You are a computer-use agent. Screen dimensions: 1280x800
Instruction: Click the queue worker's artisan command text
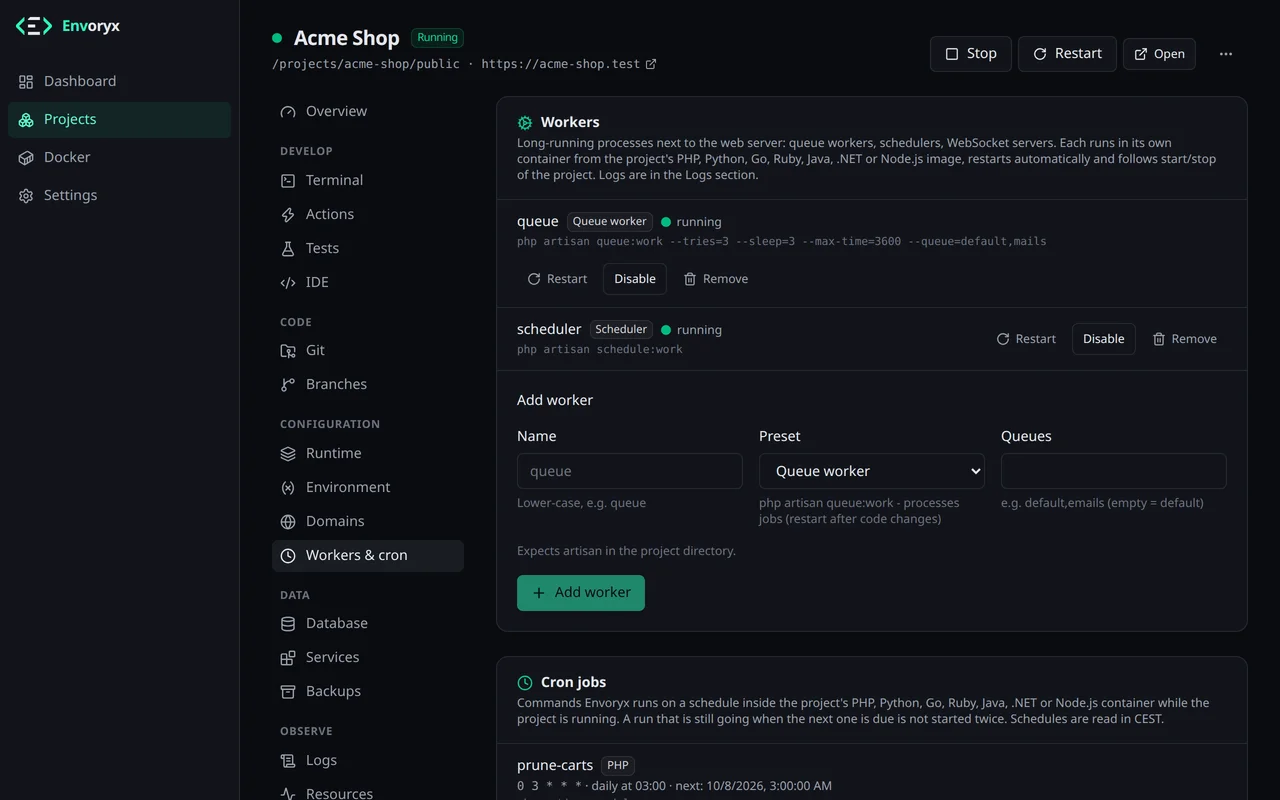point(782,241)
